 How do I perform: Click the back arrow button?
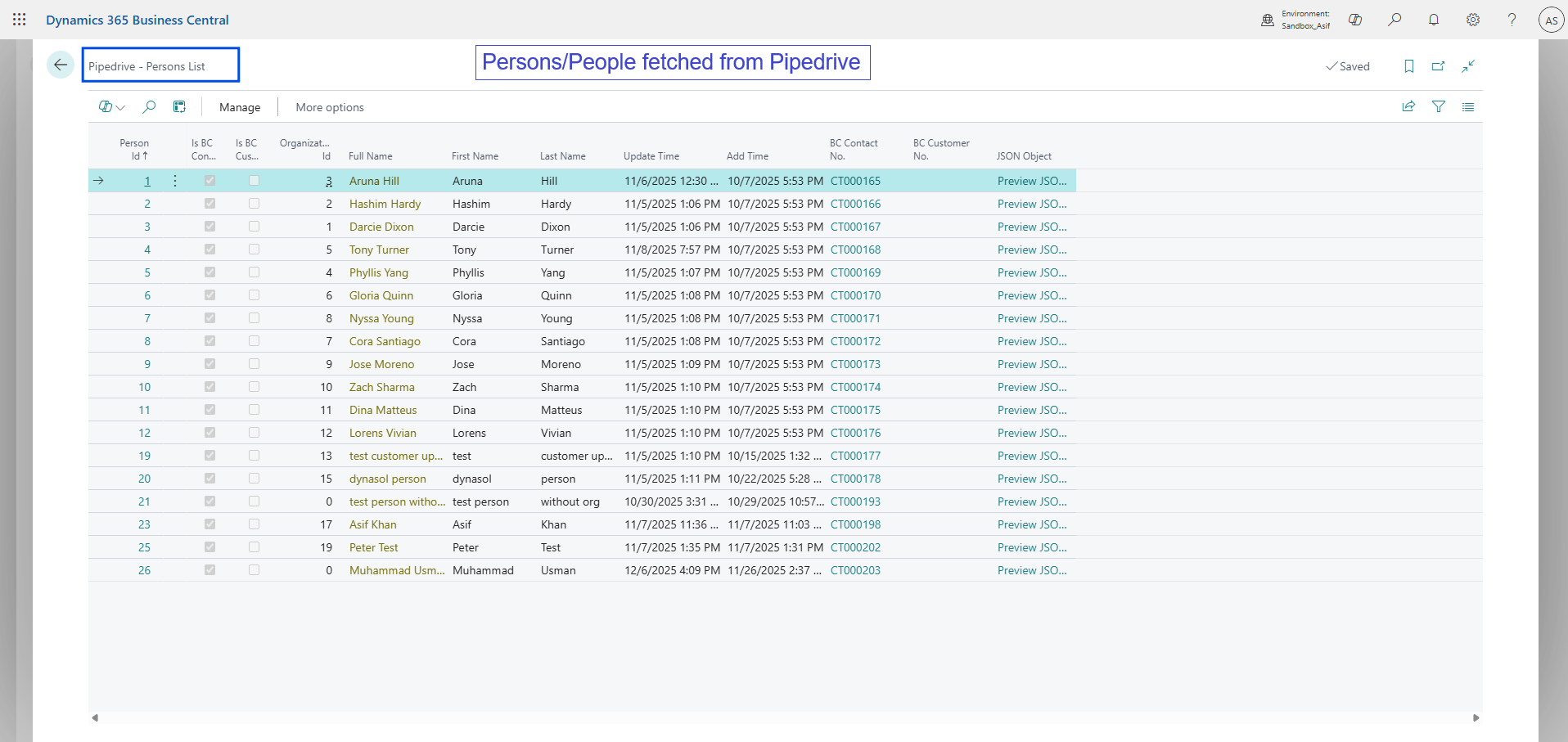(x=61, y=65)
